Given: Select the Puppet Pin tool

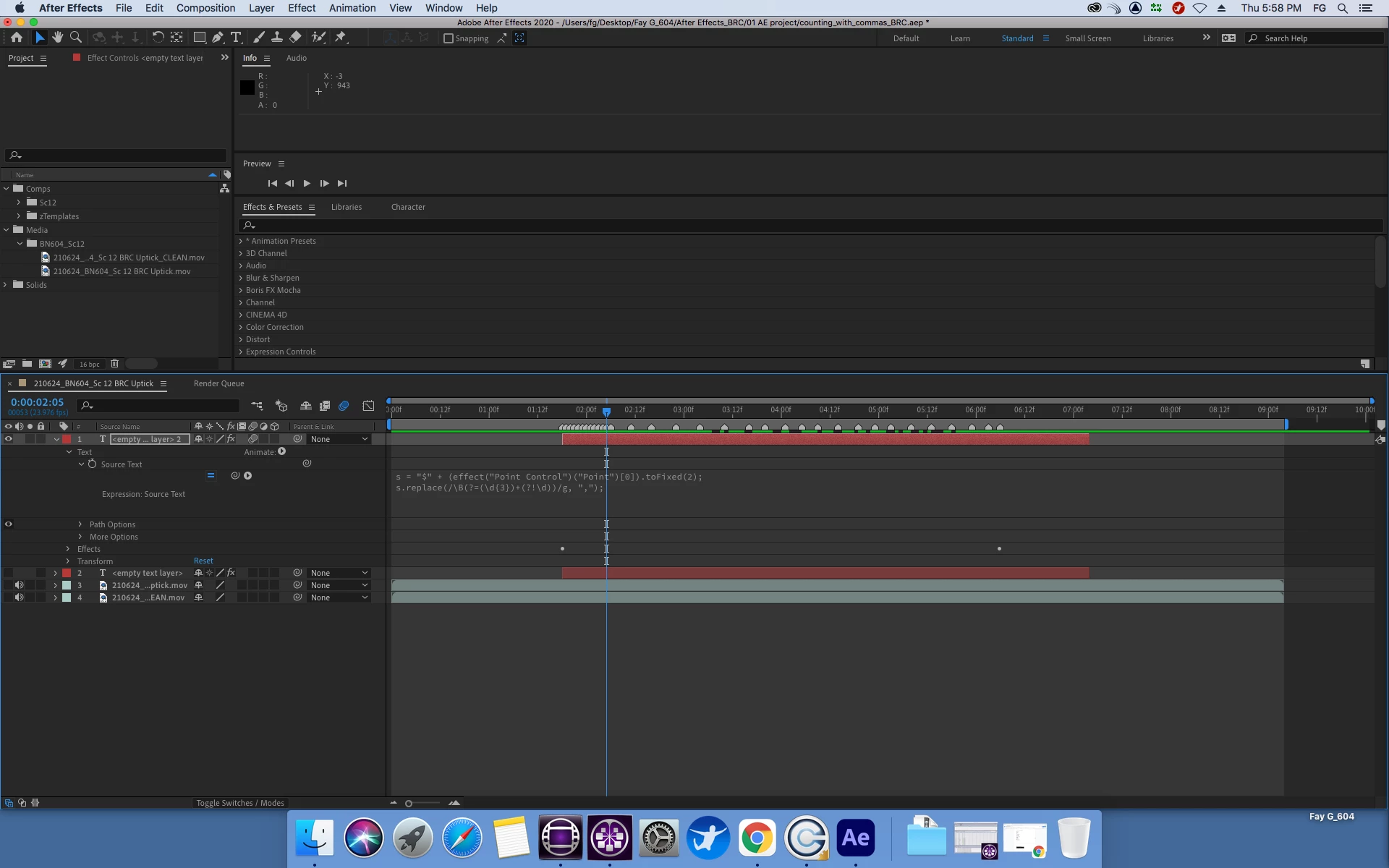Looking at the screenshot, I should pos(341,38).
